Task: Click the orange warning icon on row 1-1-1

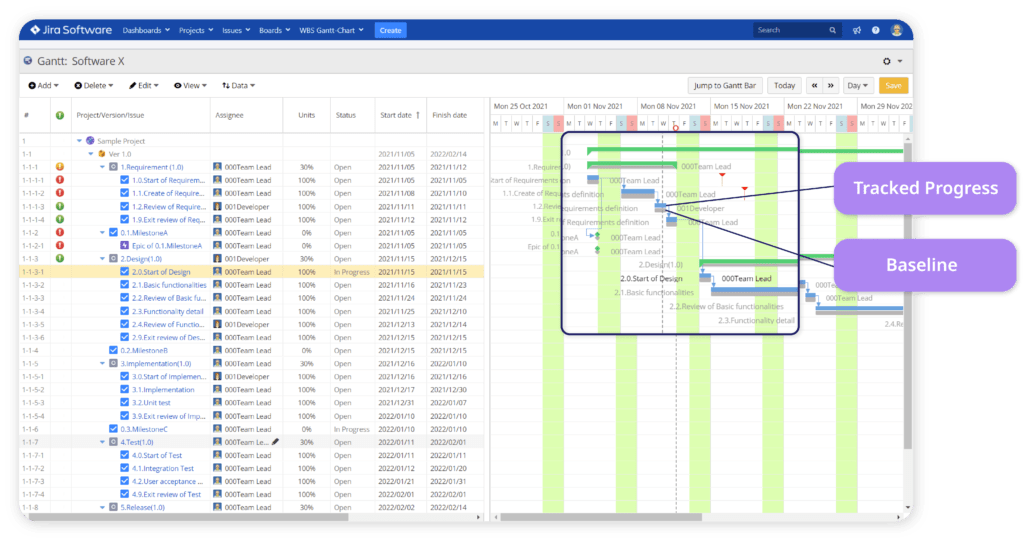Action: coord(59,167)
